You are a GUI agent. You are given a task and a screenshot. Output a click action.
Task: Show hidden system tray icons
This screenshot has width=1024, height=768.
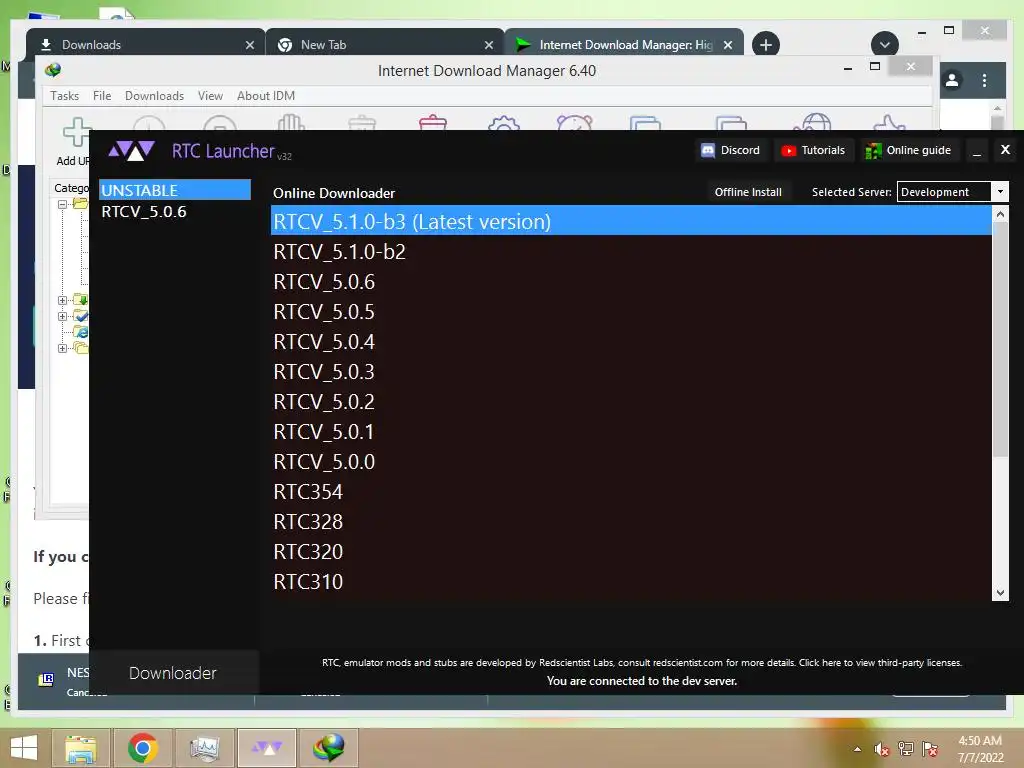[x=857, y=749]
